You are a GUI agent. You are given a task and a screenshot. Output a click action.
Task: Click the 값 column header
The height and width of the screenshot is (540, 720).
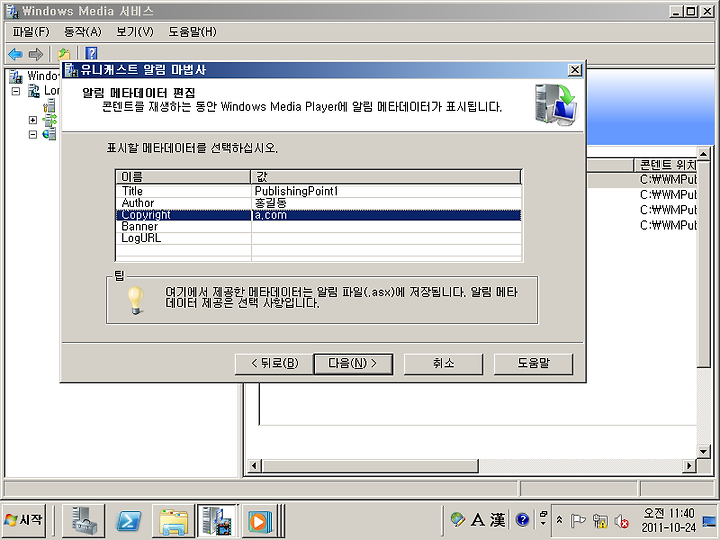click(386, 177)
